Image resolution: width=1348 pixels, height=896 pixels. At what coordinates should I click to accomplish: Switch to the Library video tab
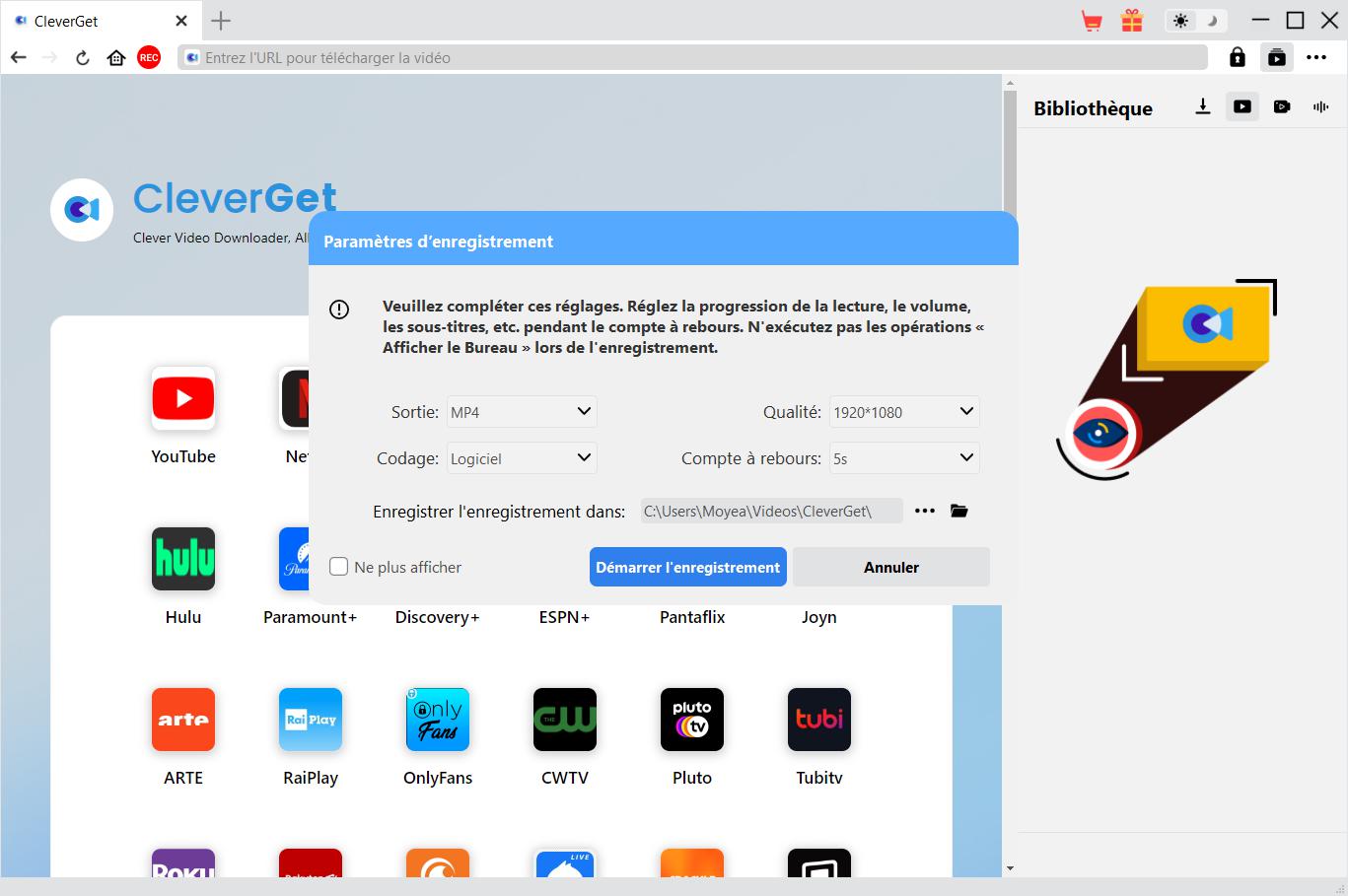(1242, 106)
